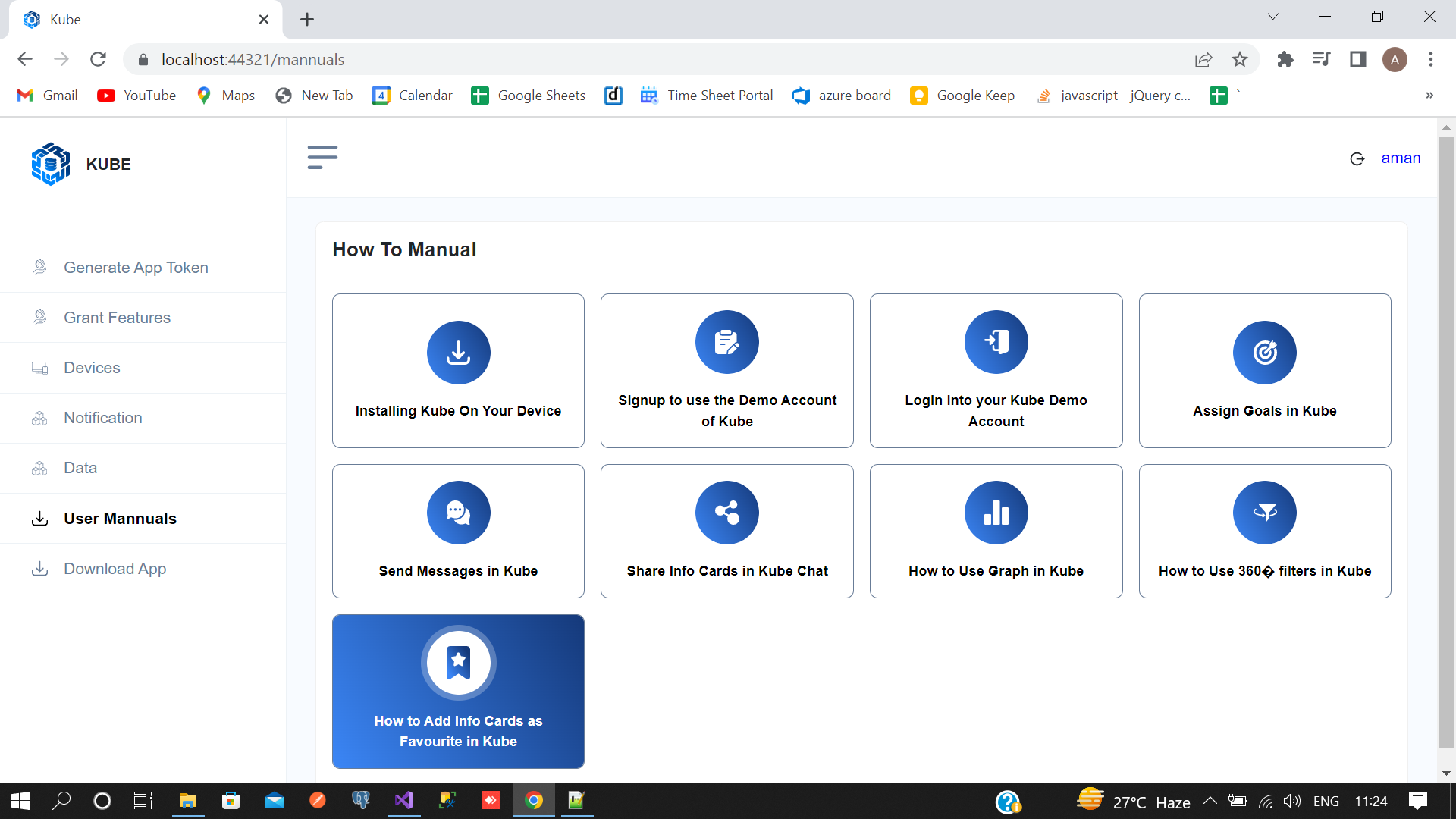The image size is (1456, 819).
Task: Bookmark this page with the star icon
Action: tap(1240, 59)
